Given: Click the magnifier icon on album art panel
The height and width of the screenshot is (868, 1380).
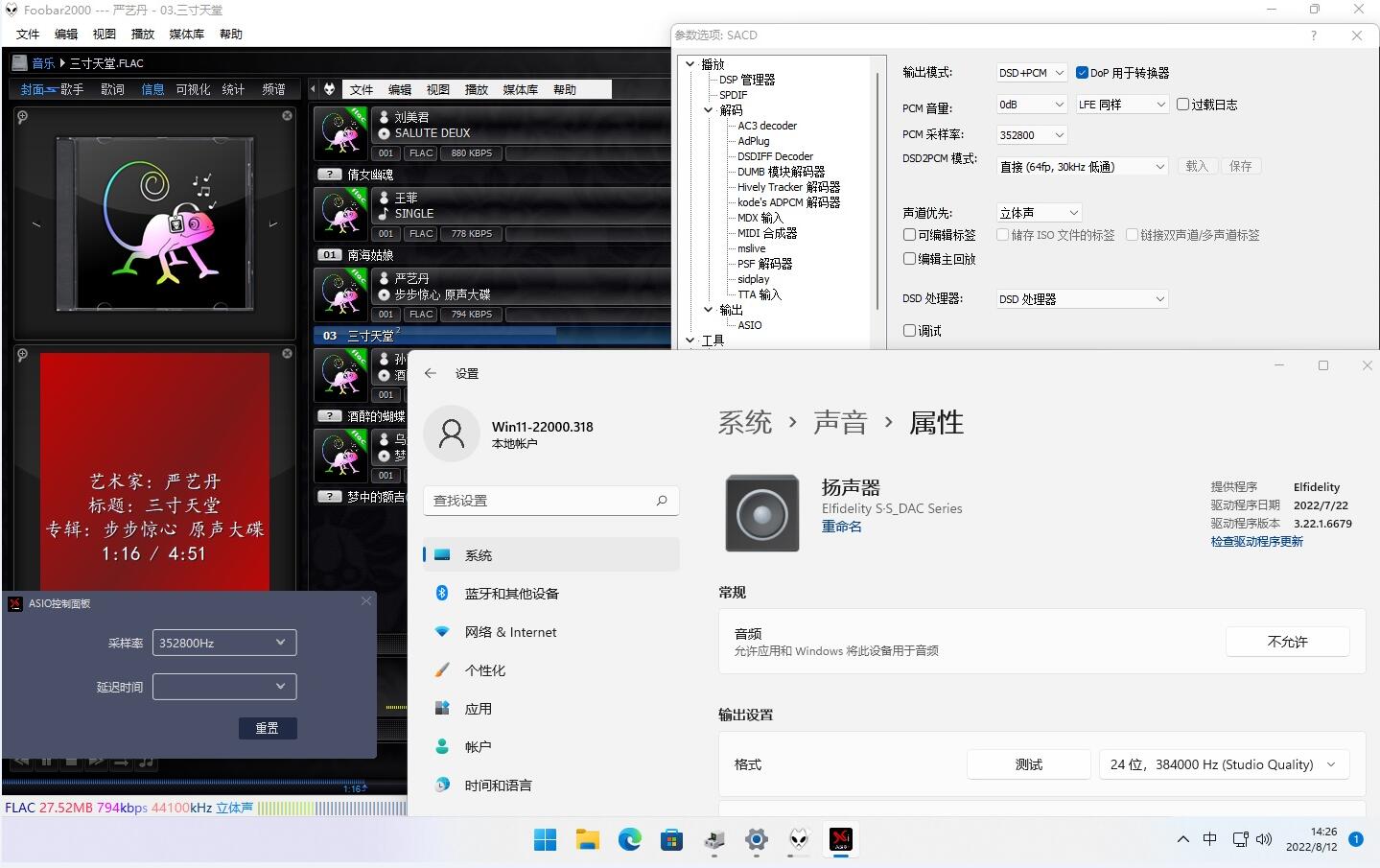Looking at the screenshot, I should [x=21, y=117].
